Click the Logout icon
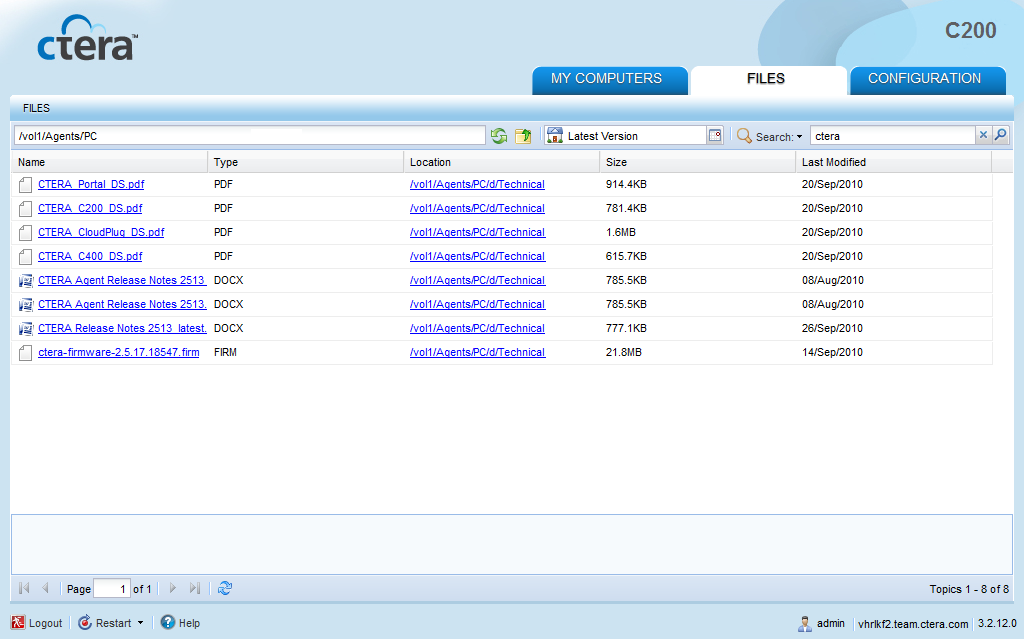The image size is (1024, 639). pos(18,623)
